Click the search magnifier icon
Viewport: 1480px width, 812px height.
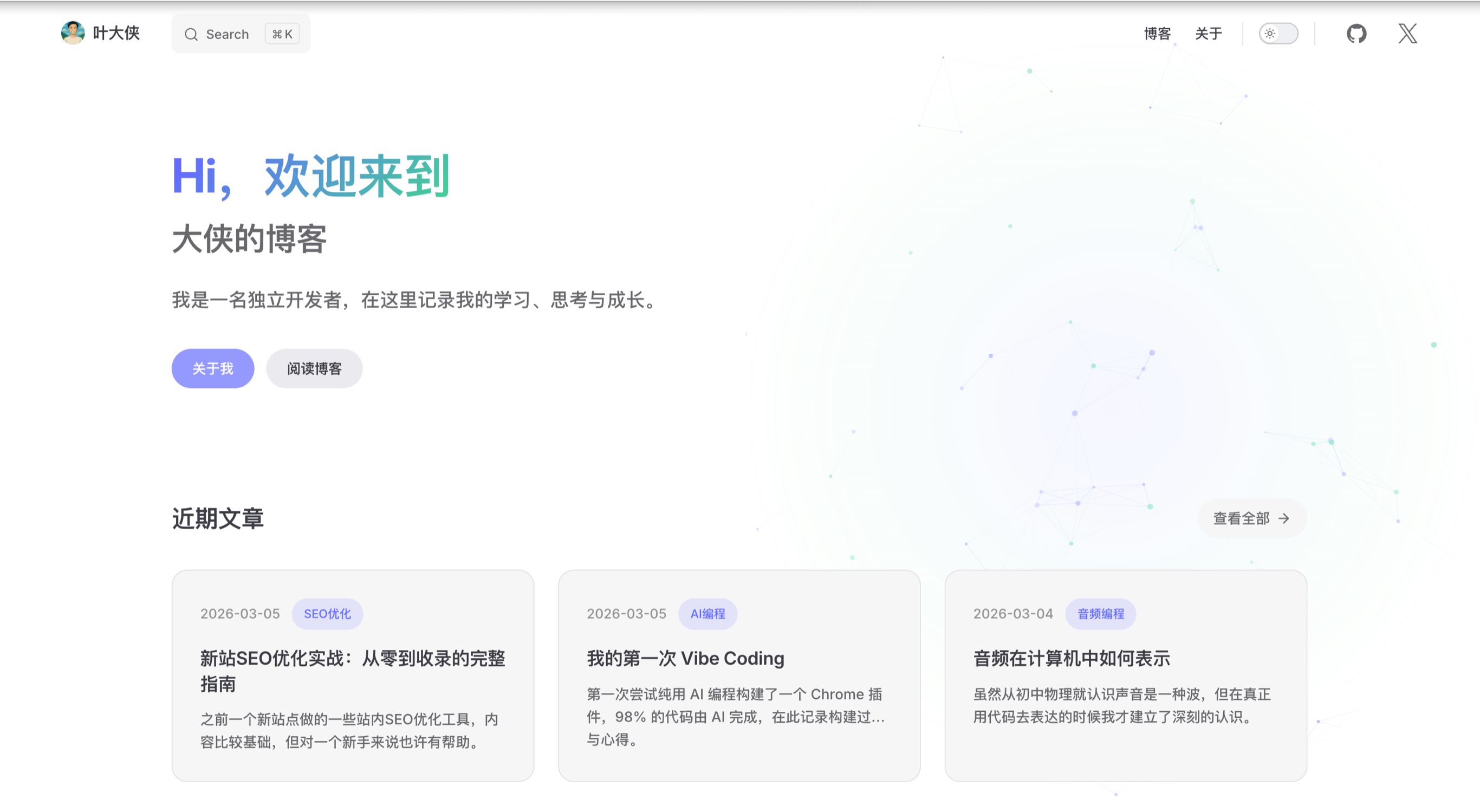(x=191, y=35)
